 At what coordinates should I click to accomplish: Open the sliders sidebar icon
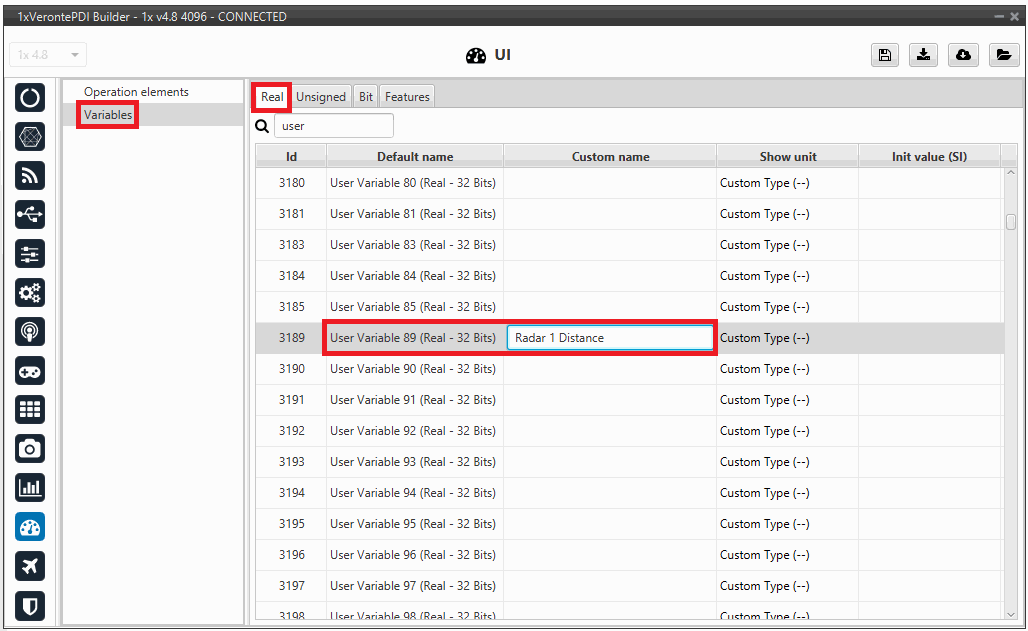[30, 254]
